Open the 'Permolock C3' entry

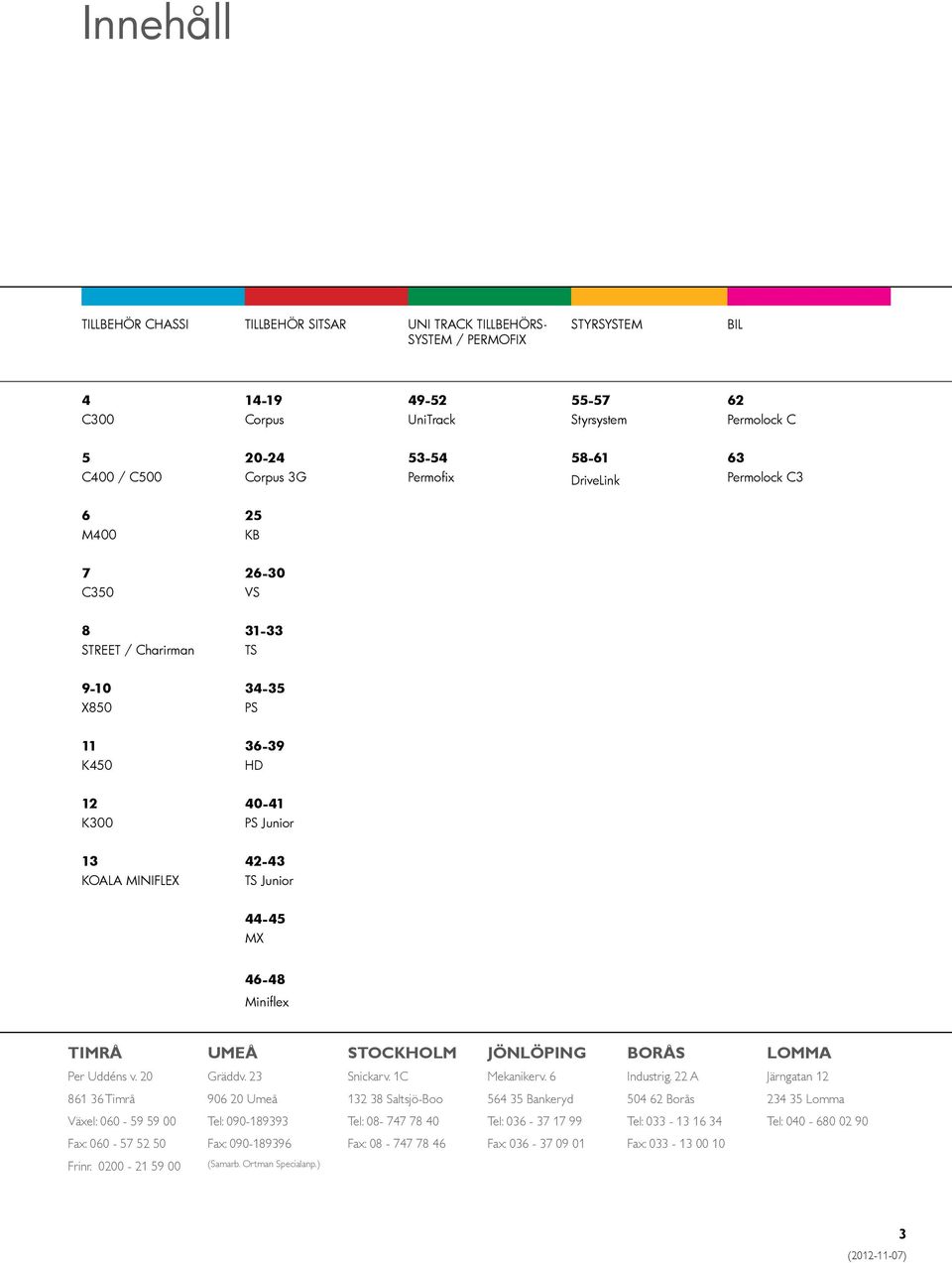point(766,477)
